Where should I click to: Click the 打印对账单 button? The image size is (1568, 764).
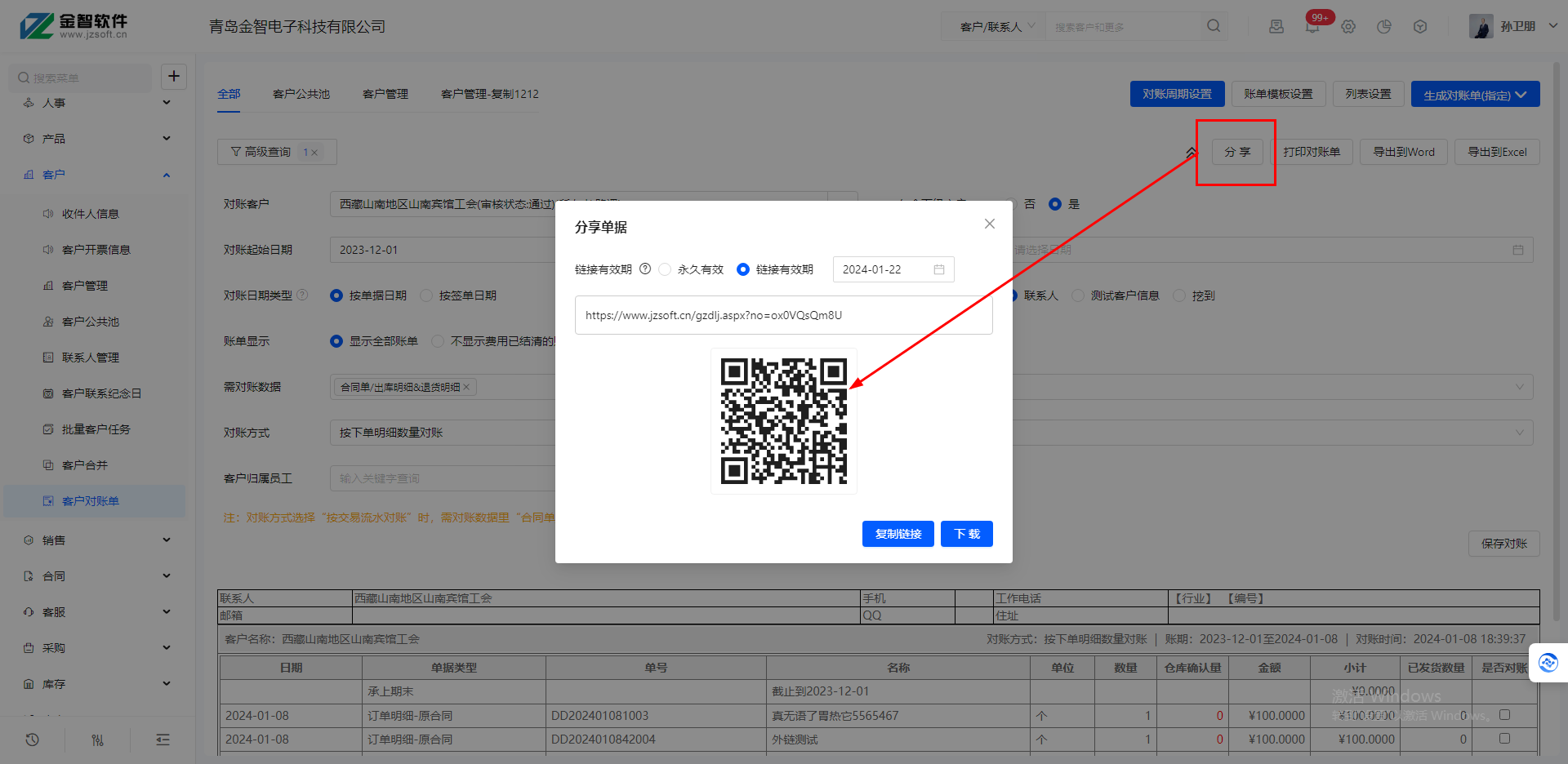(x=1312, y=152)
